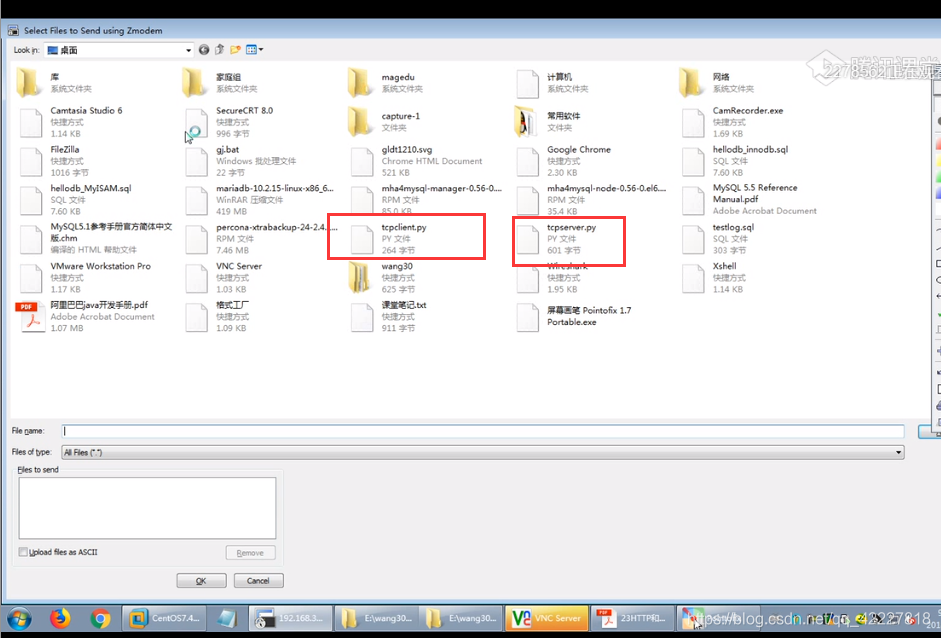This screenshot has height=638, width=941.
Task: Select the Xshell shortcut
Action: 712,277
